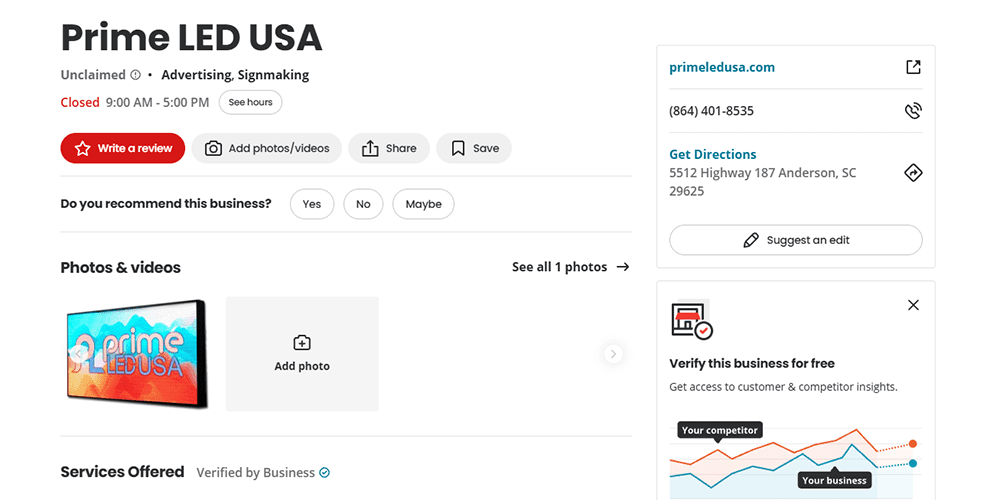1000x500 pixels.
Task: Select Yes for recommend this business
Action: [312, 204]
